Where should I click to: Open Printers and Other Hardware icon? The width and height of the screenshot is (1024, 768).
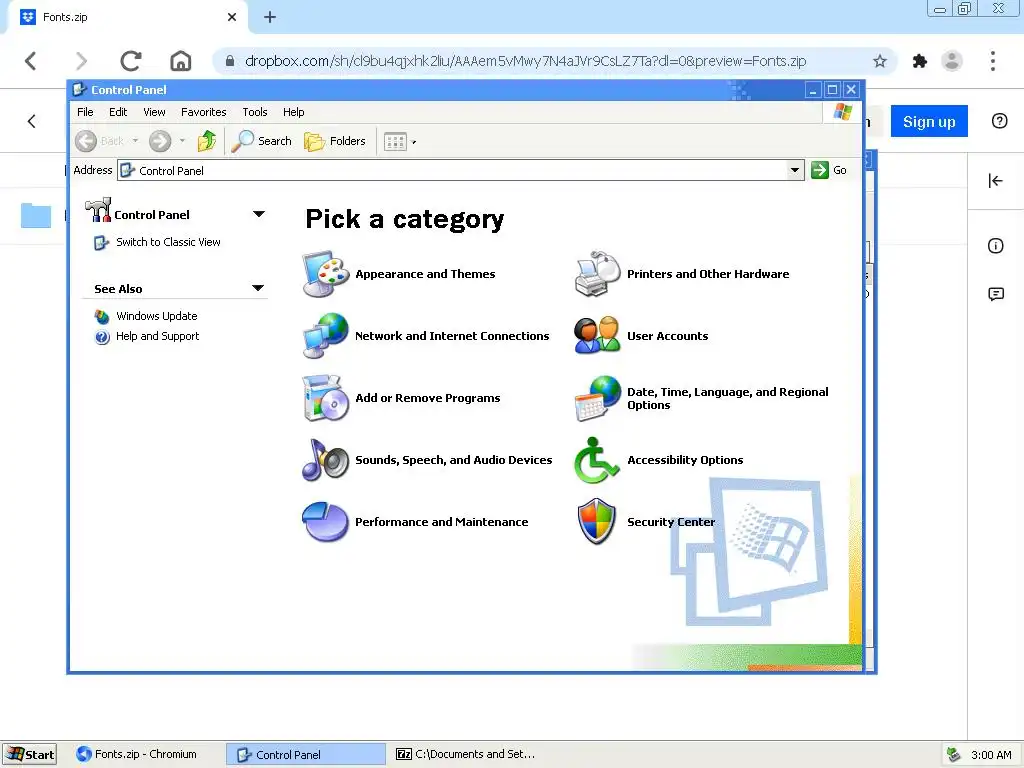click(x=597, y=274)
